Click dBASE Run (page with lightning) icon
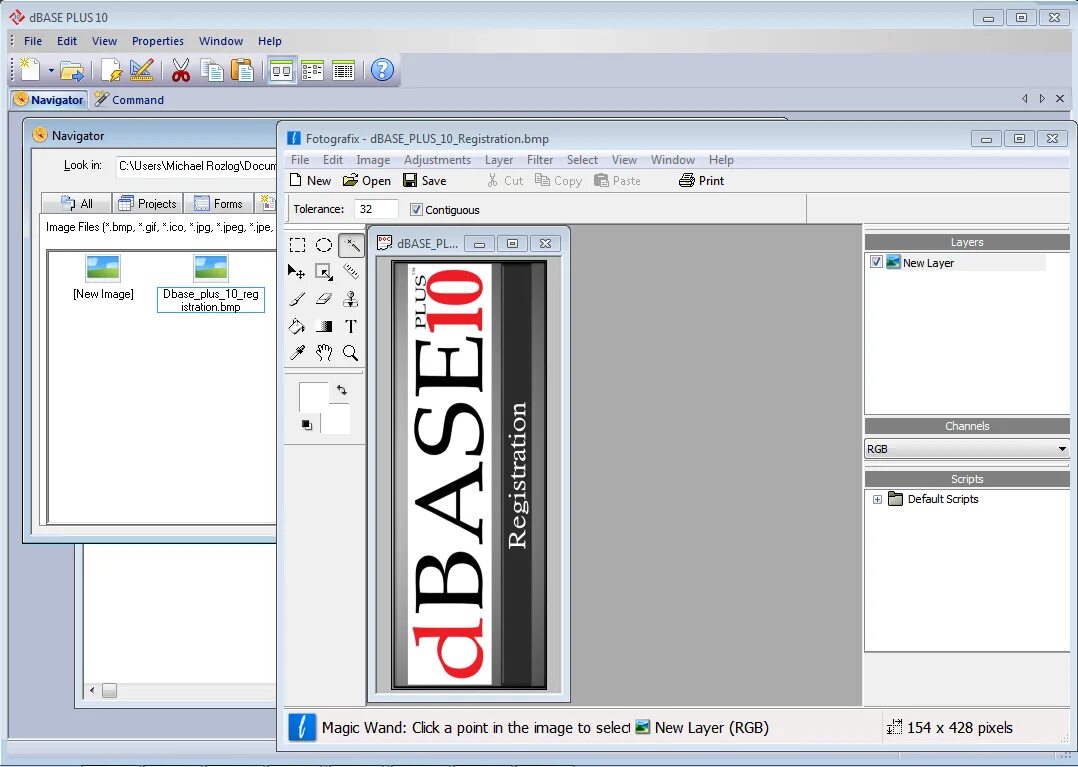The image size is (1078, 767). pyautogui.click(x=111, y=70)
